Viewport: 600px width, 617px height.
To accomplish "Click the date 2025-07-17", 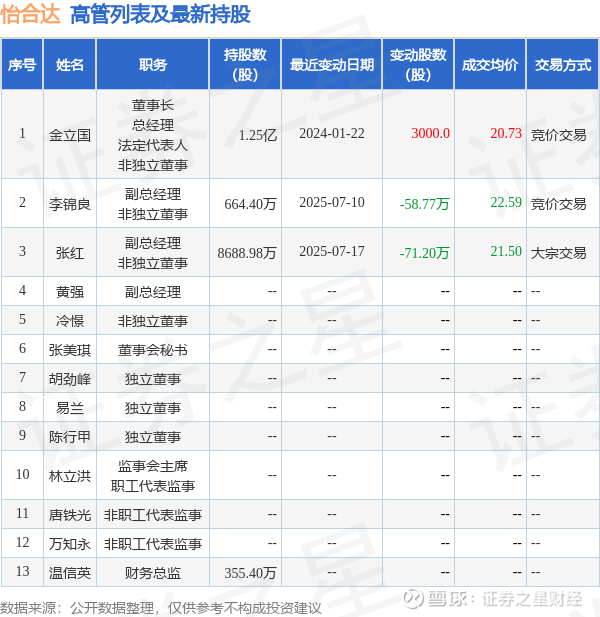I will (332, 251).
